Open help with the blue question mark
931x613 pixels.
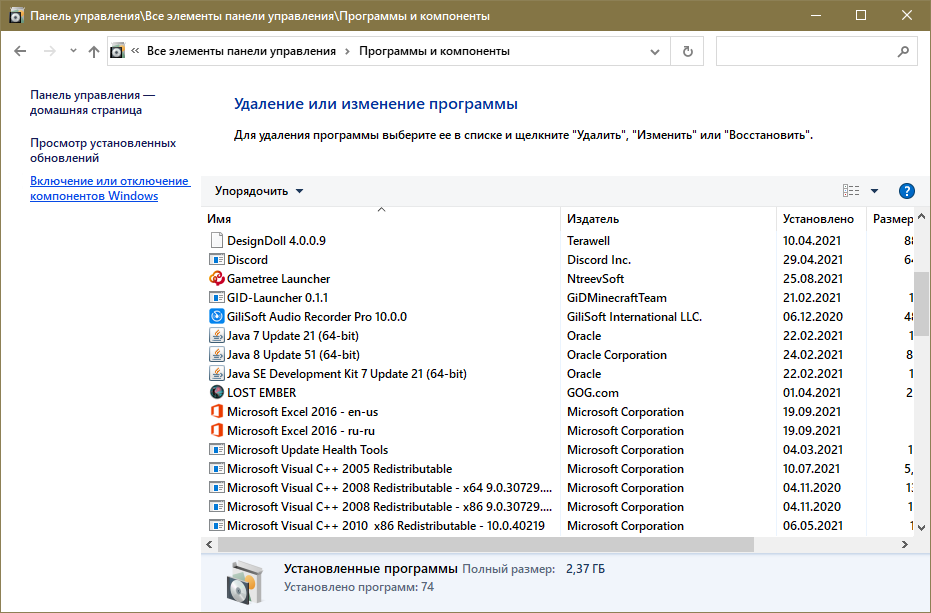point(907,191)
